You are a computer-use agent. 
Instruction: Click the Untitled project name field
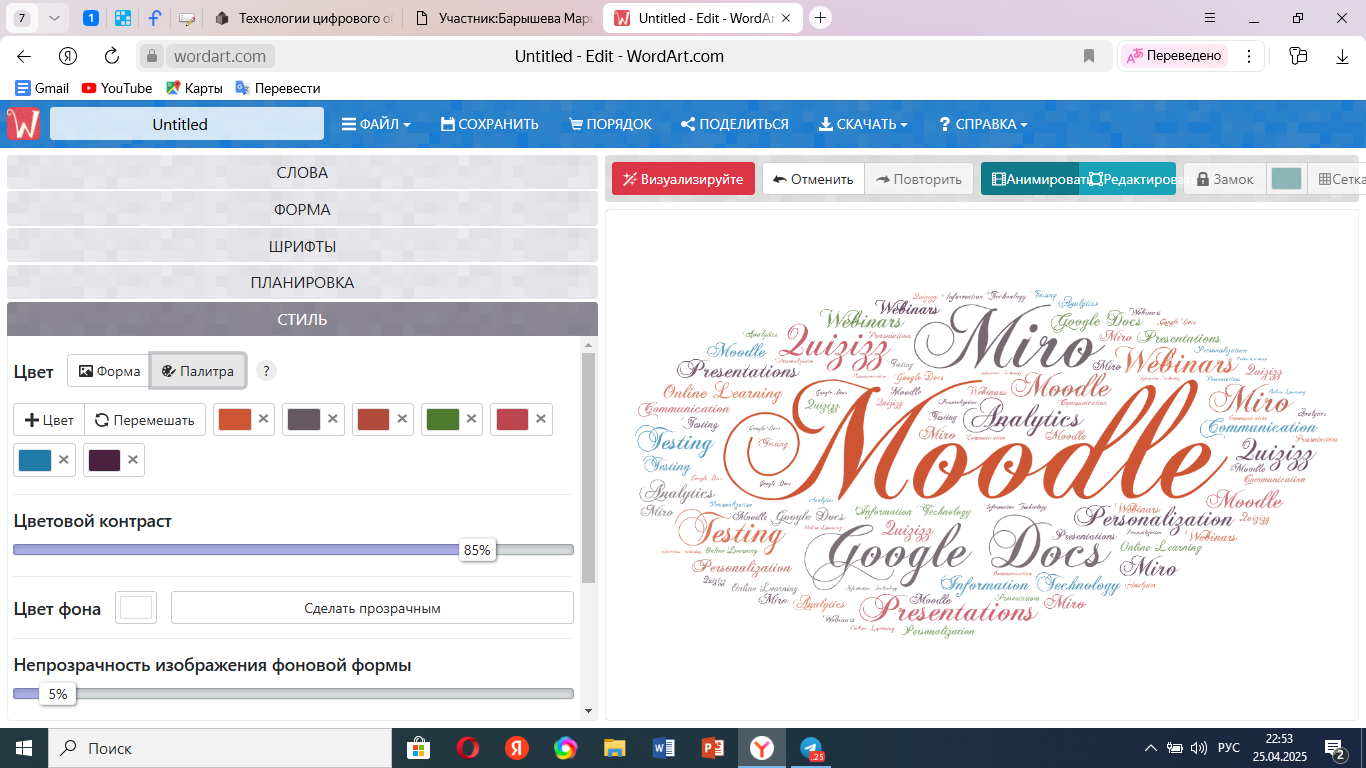[x=187, y=124]
